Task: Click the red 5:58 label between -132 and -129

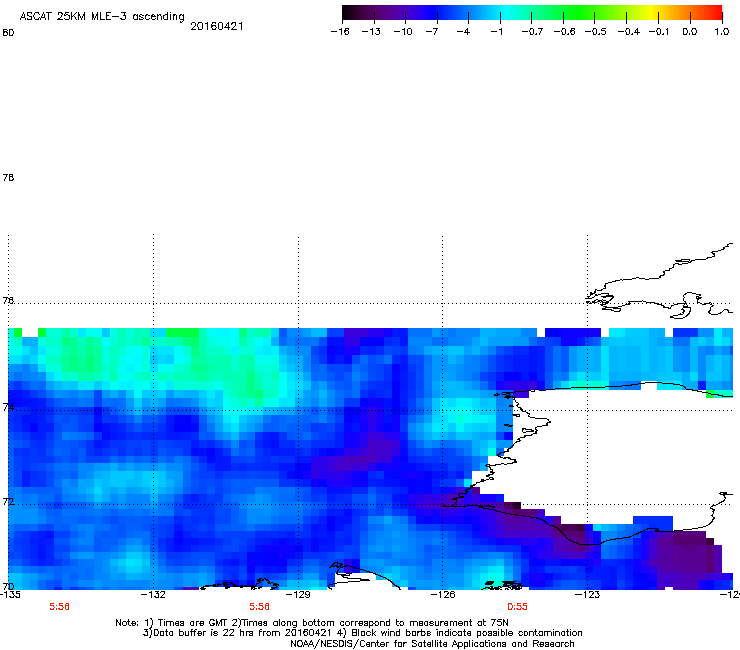Action: pyautogui.click(x=260, y=607)
